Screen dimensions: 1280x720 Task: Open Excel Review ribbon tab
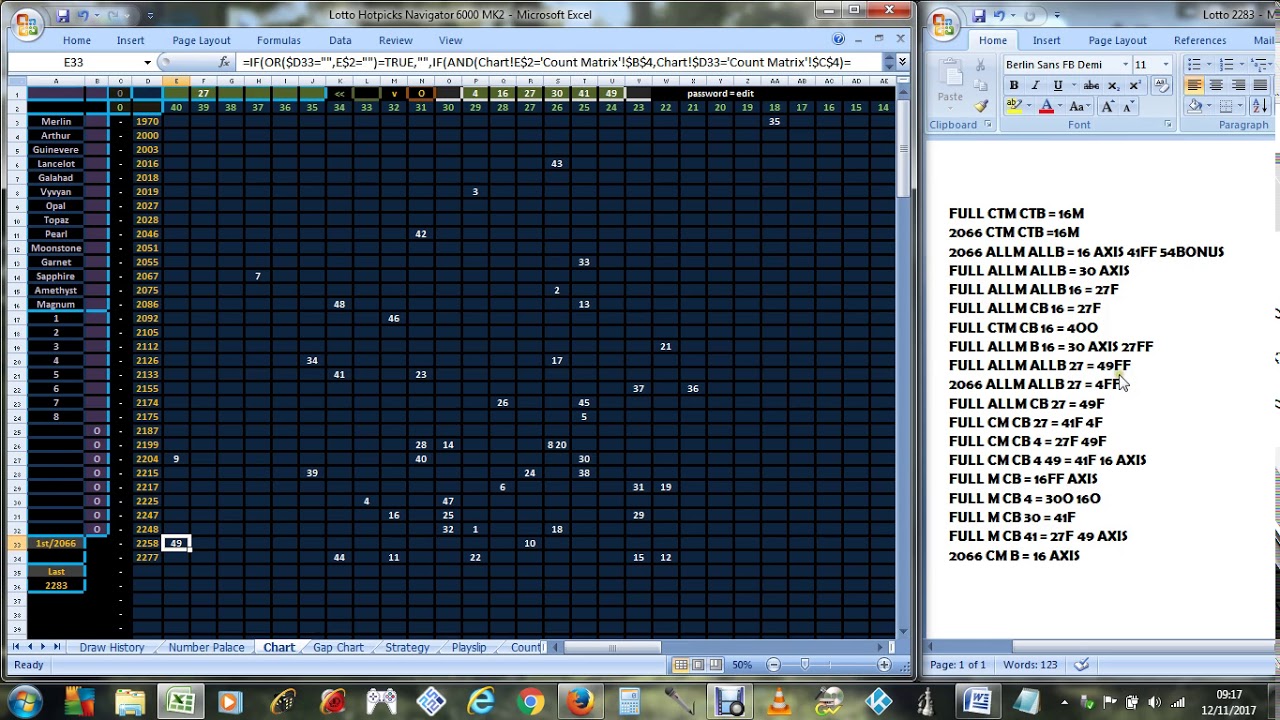click(395, 40)
